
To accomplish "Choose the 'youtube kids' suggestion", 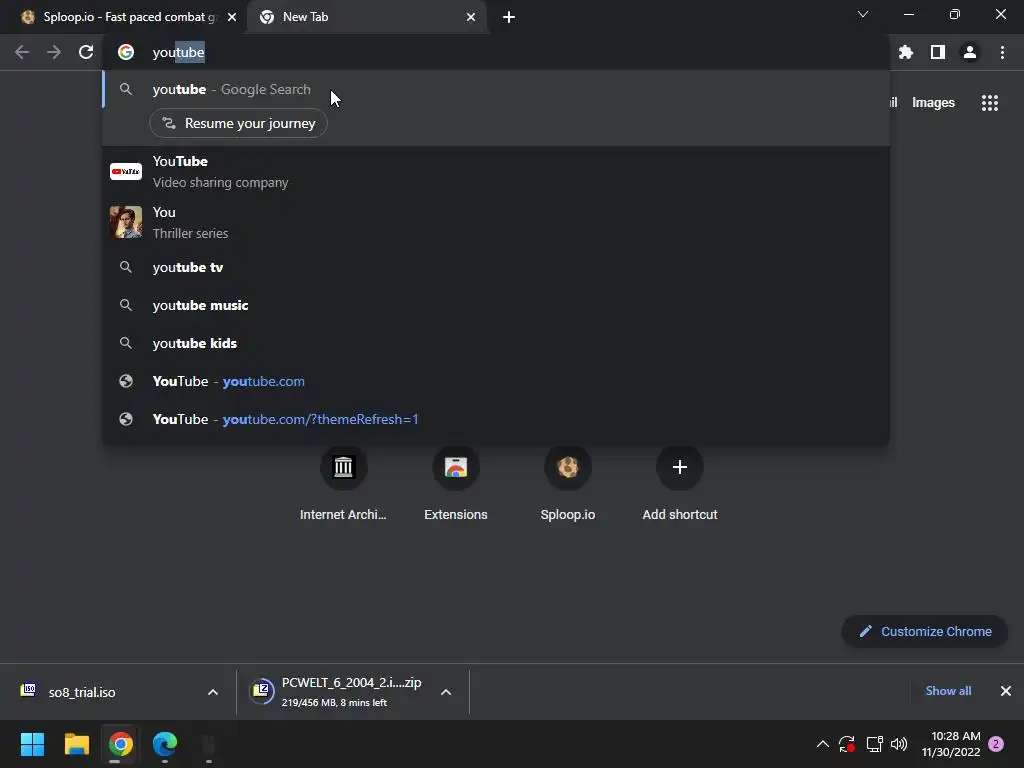I will 496,344.
